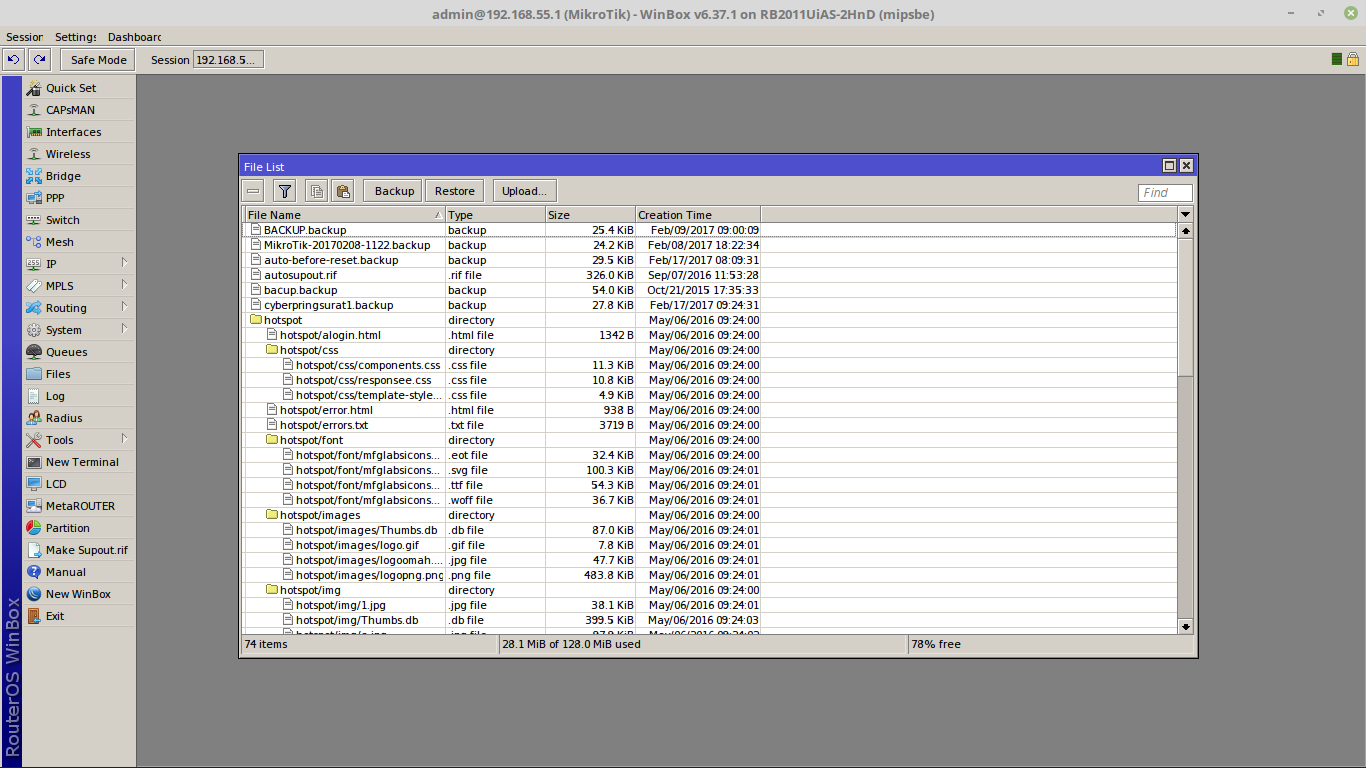Expand the Tools submenu

(x=79, y=440)
